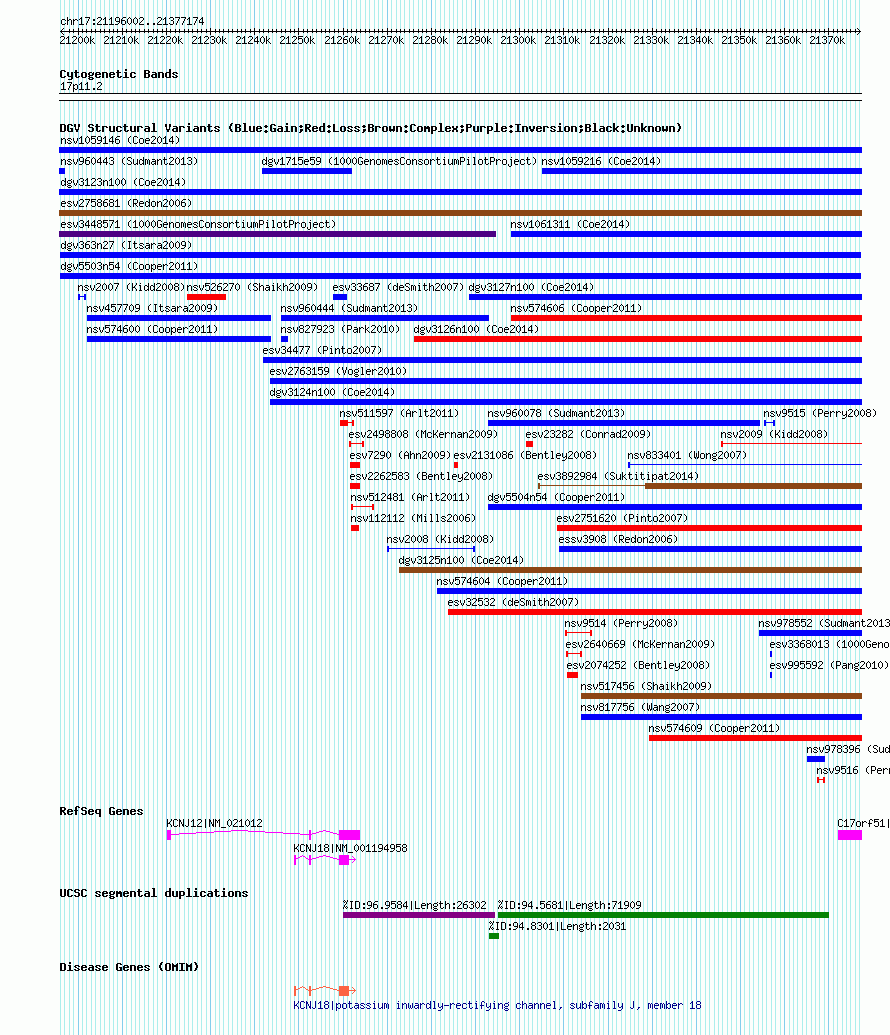This screenshot has width=890, height=1035.
Task: Open nsv1061311 (Coe2014) variant
Action: [x=570, y=224]
